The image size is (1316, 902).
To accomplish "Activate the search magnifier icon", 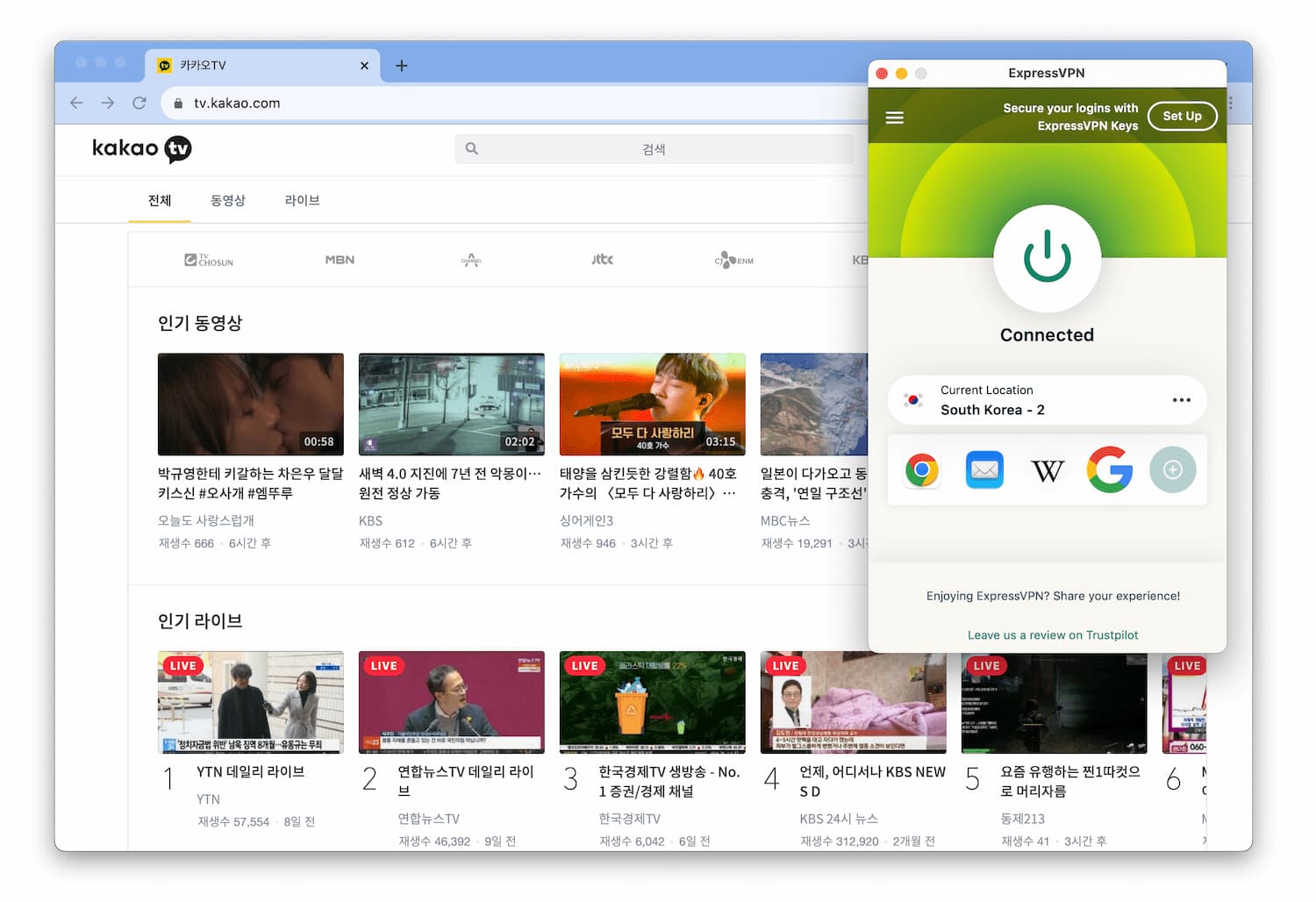I will (472, 148).
